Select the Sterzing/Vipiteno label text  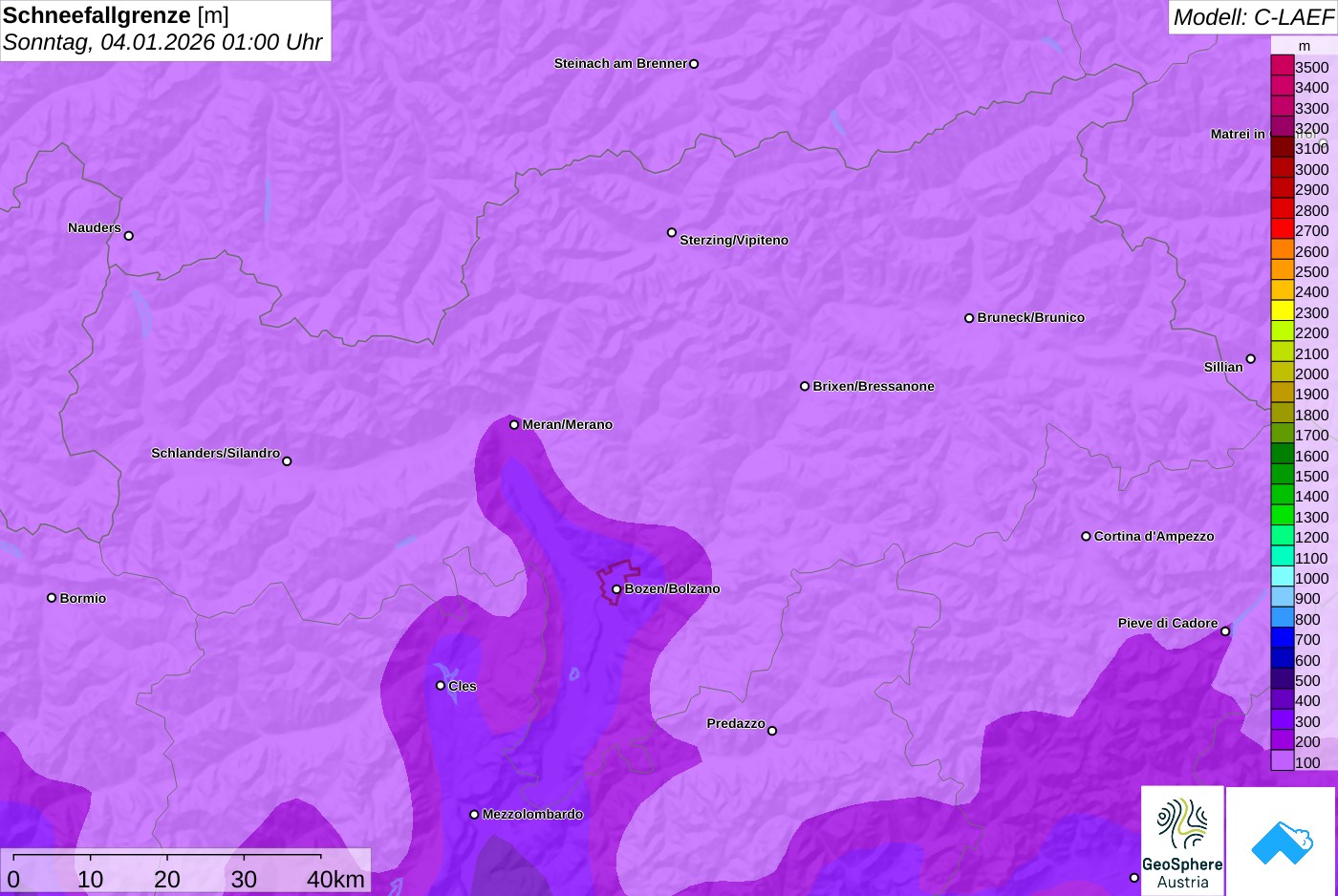(x=734, y=241)
